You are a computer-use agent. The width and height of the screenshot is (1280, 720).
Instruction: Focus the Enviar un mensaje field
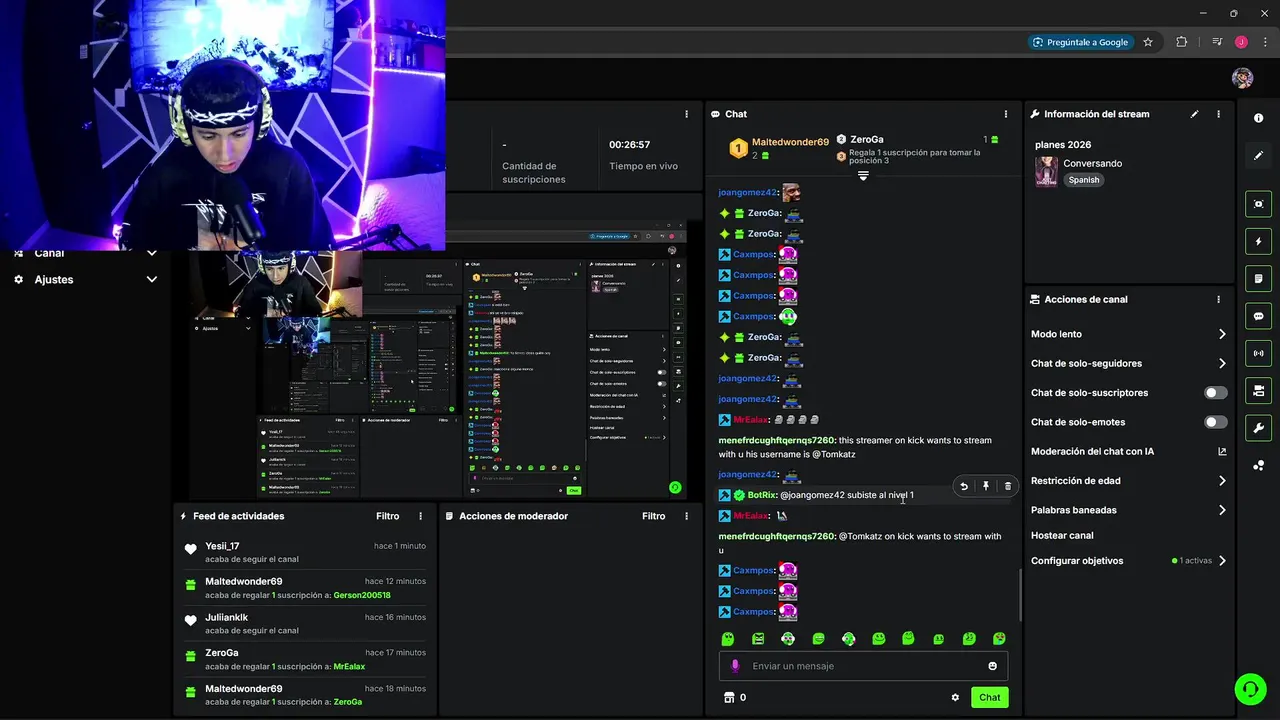(863, 666)
